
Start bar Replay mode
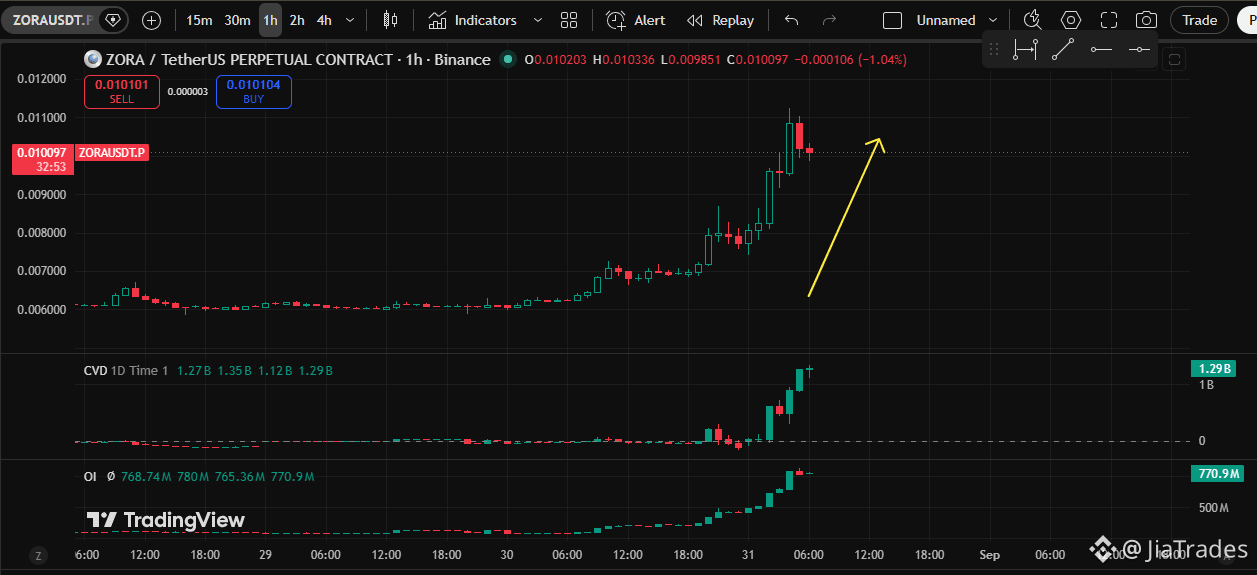tap(721, 20)
